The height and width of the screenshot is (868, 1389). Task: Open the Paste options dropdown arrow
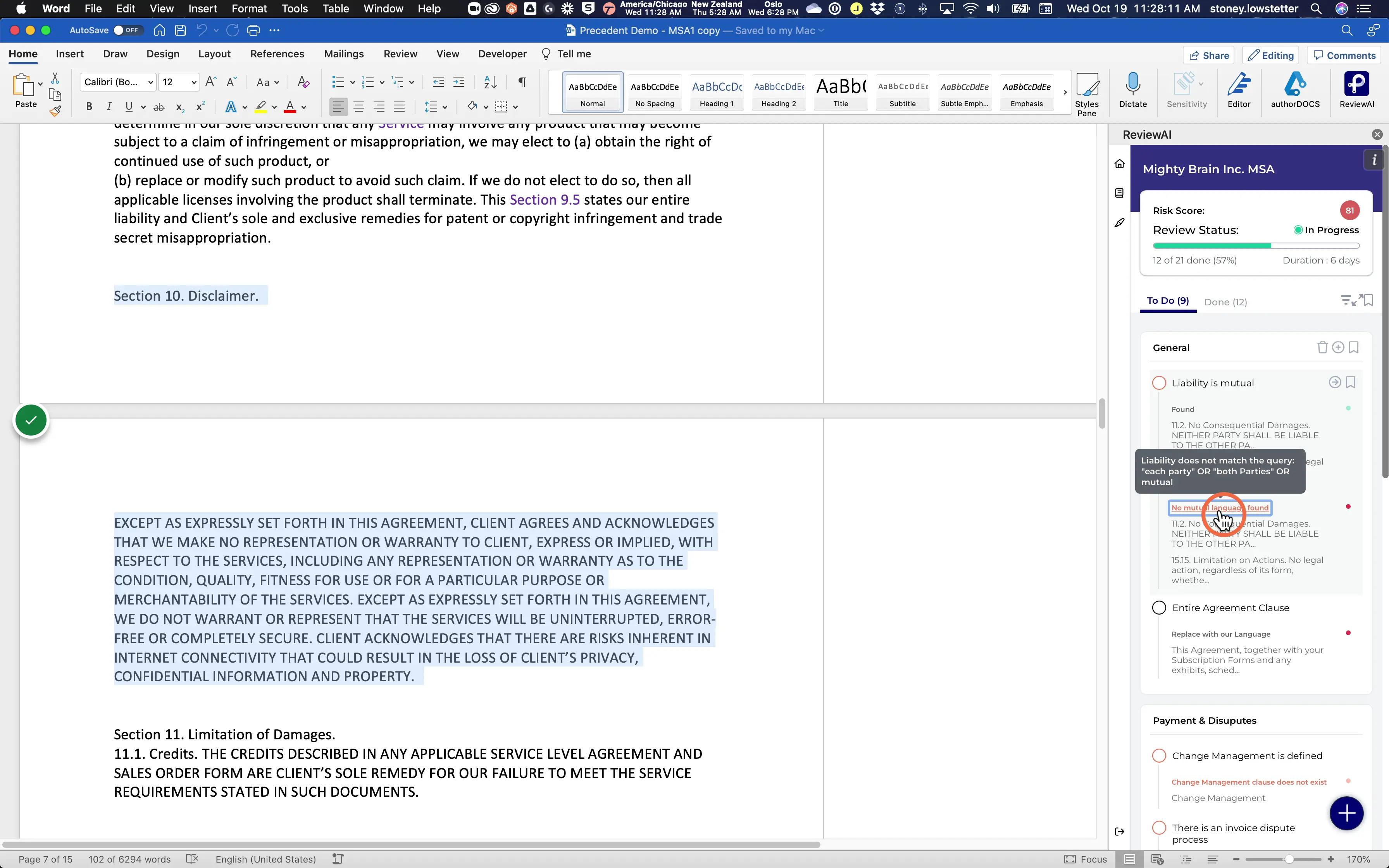tap(40, 84)
